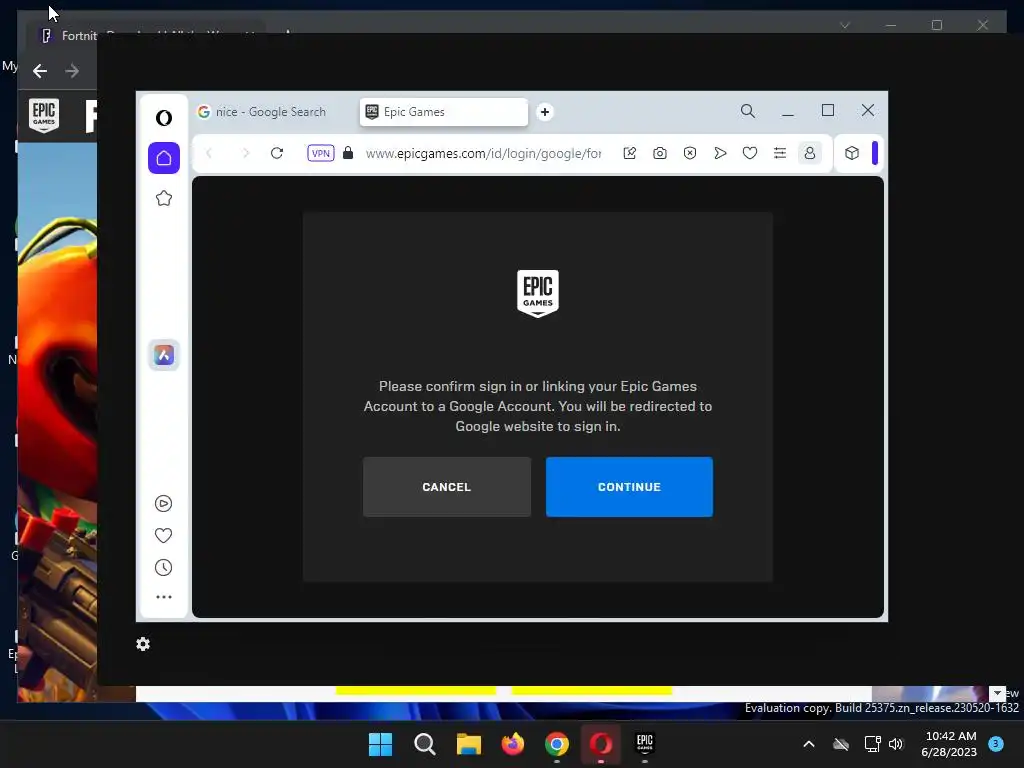Go back in Opera browser

(209, 153)
